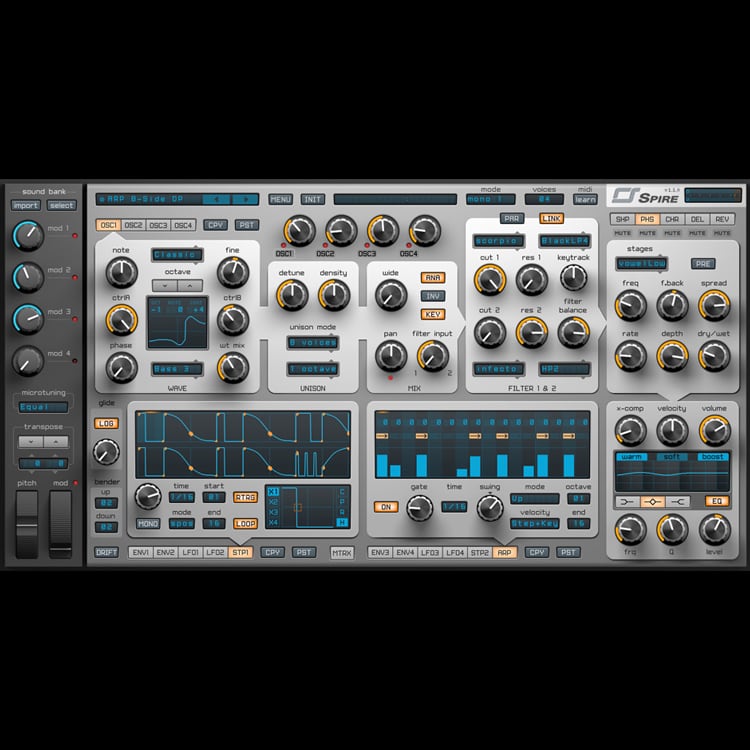
Task: Toggle the ANA button in the Mix section
Action: (433, 277)
